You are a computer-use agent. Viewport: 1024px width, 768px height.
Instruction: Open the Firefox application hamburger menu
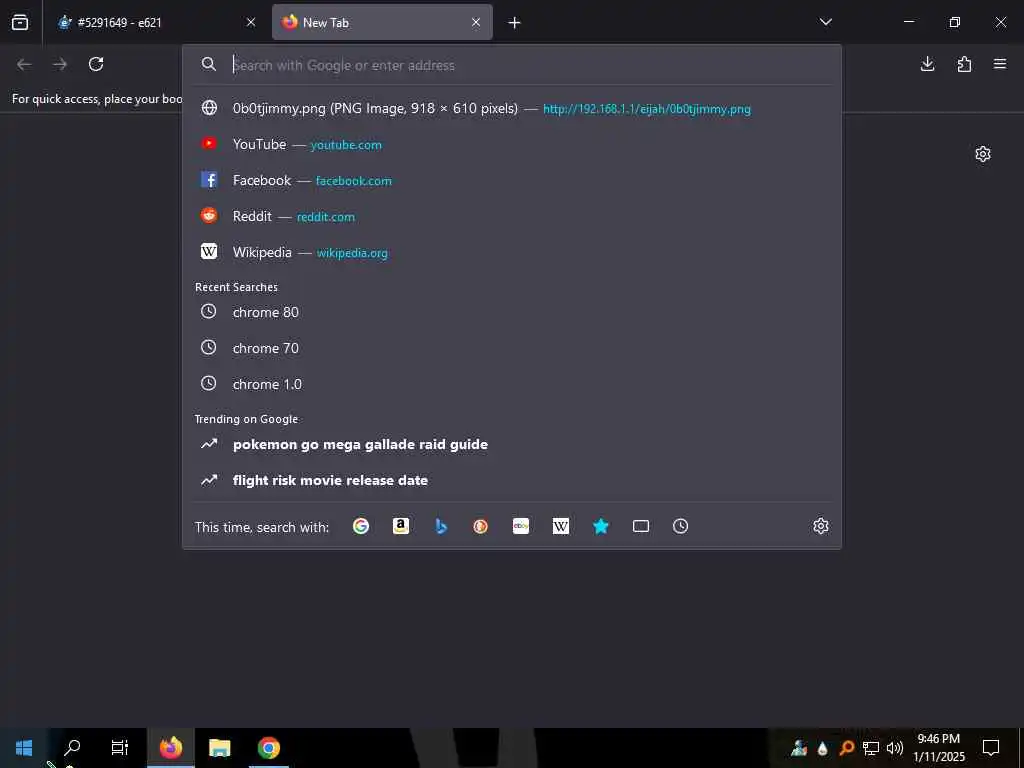coord(1000,64)
